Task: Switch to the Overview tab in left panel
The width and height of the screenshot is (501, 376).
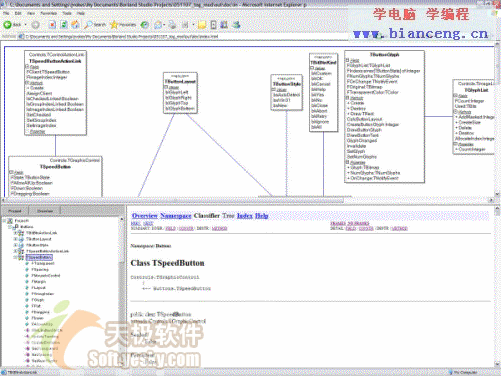Action: 45,211
